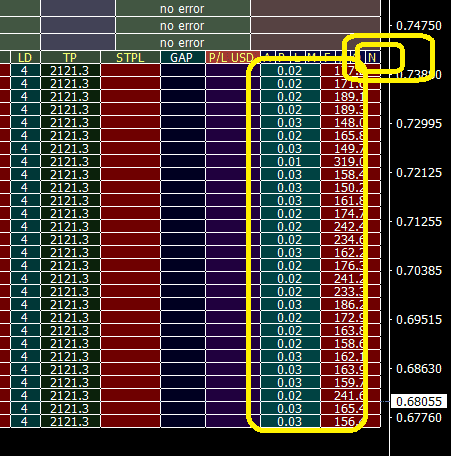Click the P/L USD column header
The width and height of the screenshot is (451, 456).
coord(233,57)
